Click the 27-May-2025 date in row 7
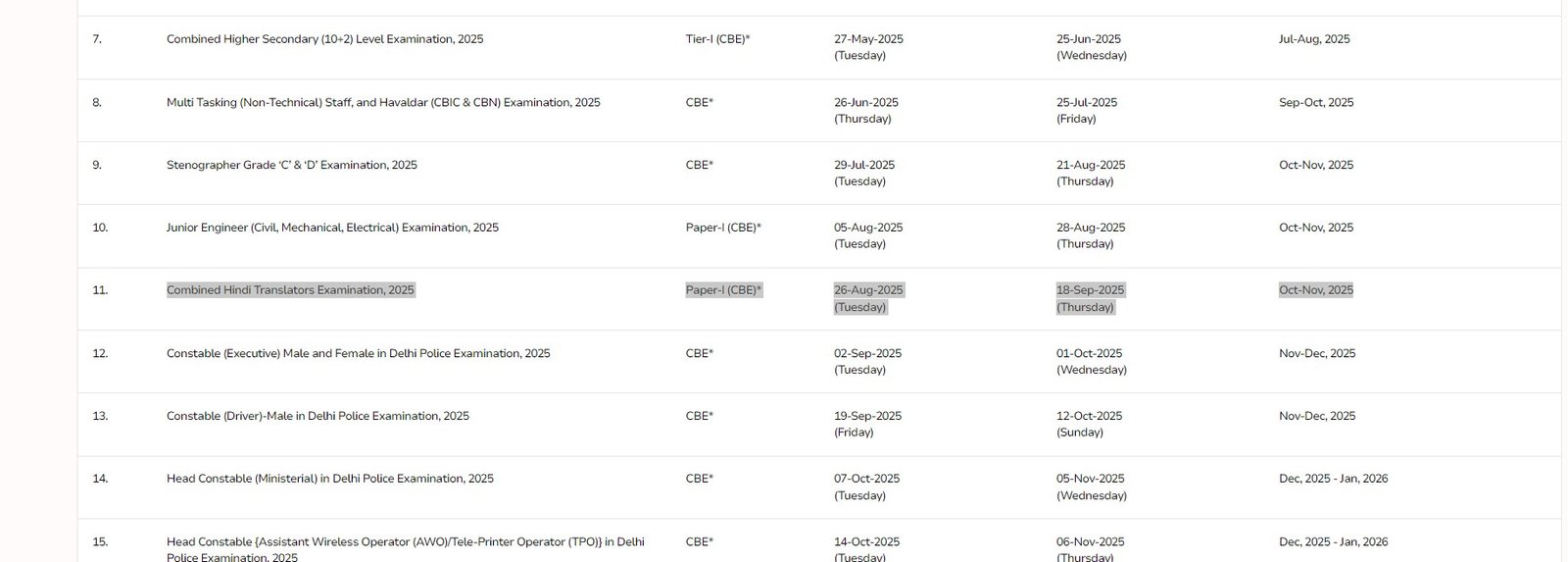The height and width of the screenshot is (562, 1568). click(x=868, y=39)
